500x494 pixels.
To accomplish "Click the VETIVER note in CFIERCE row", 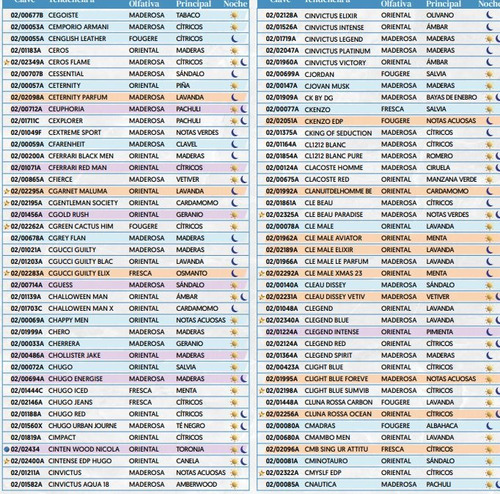I will pyautogui.click(x=188, y=179).
